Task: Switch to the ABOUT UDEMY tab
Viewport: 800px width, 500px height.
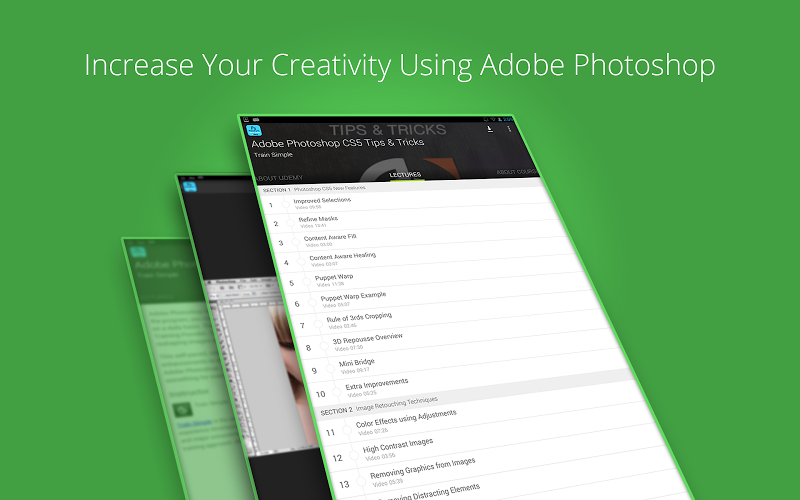Action: (279, 178)
